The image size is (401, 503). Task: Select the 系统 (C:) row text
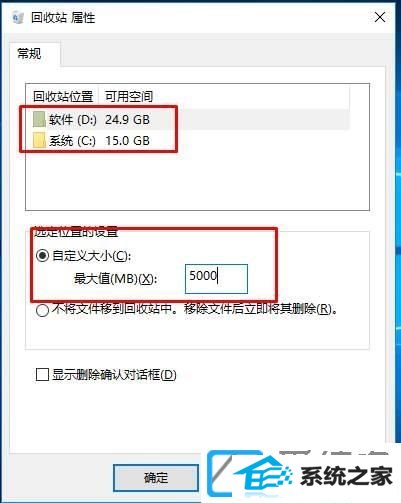pos(72,141)
